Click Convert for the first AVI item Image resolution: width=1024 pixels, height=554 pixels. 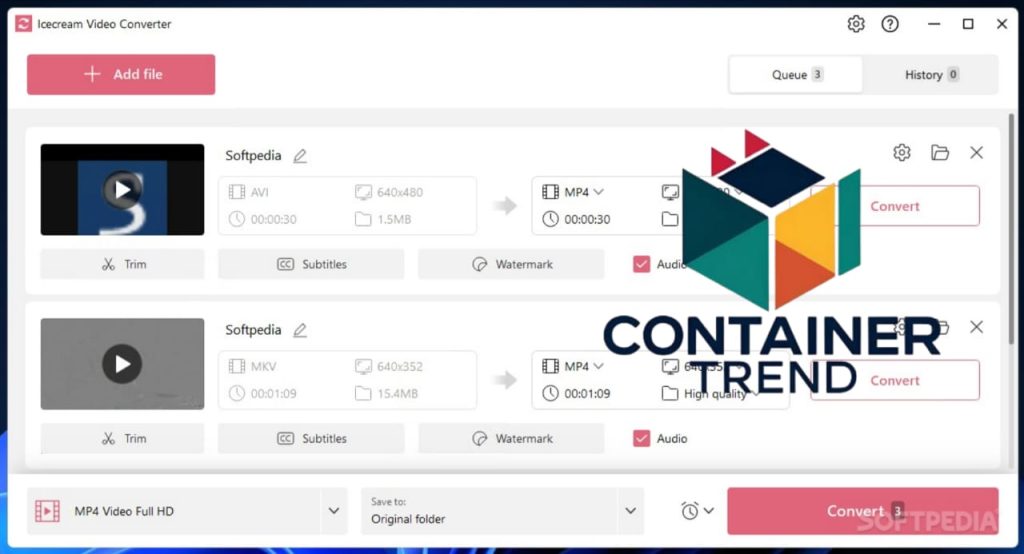895,206
